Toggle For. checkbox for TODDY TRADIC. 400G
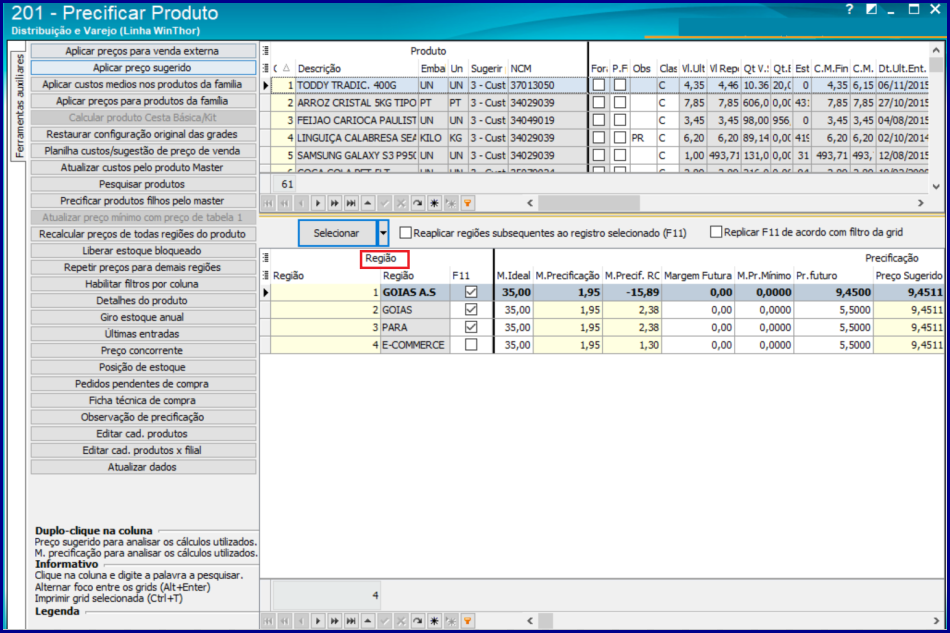950x633 pixels. coord(599,85)
